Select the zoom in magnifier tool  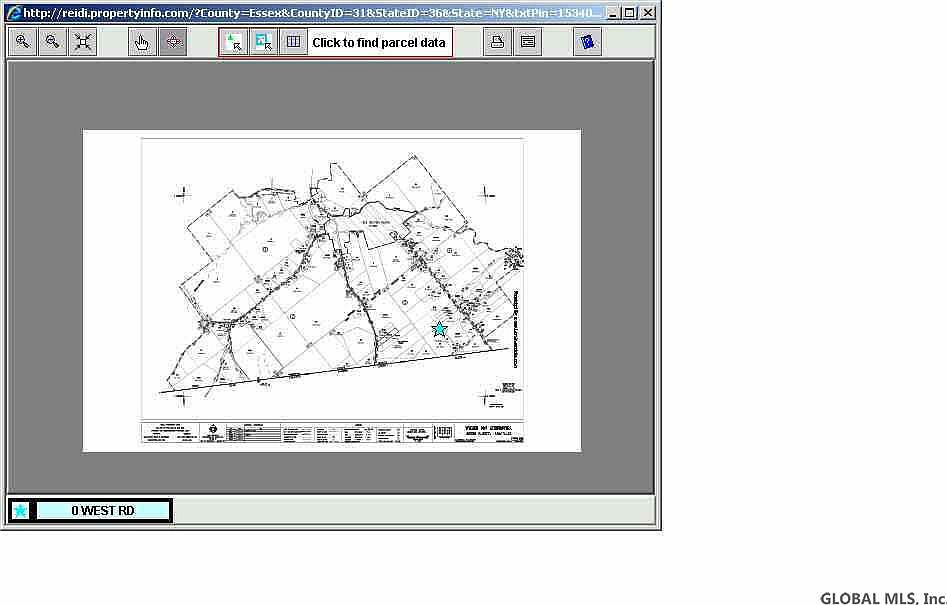23,42
